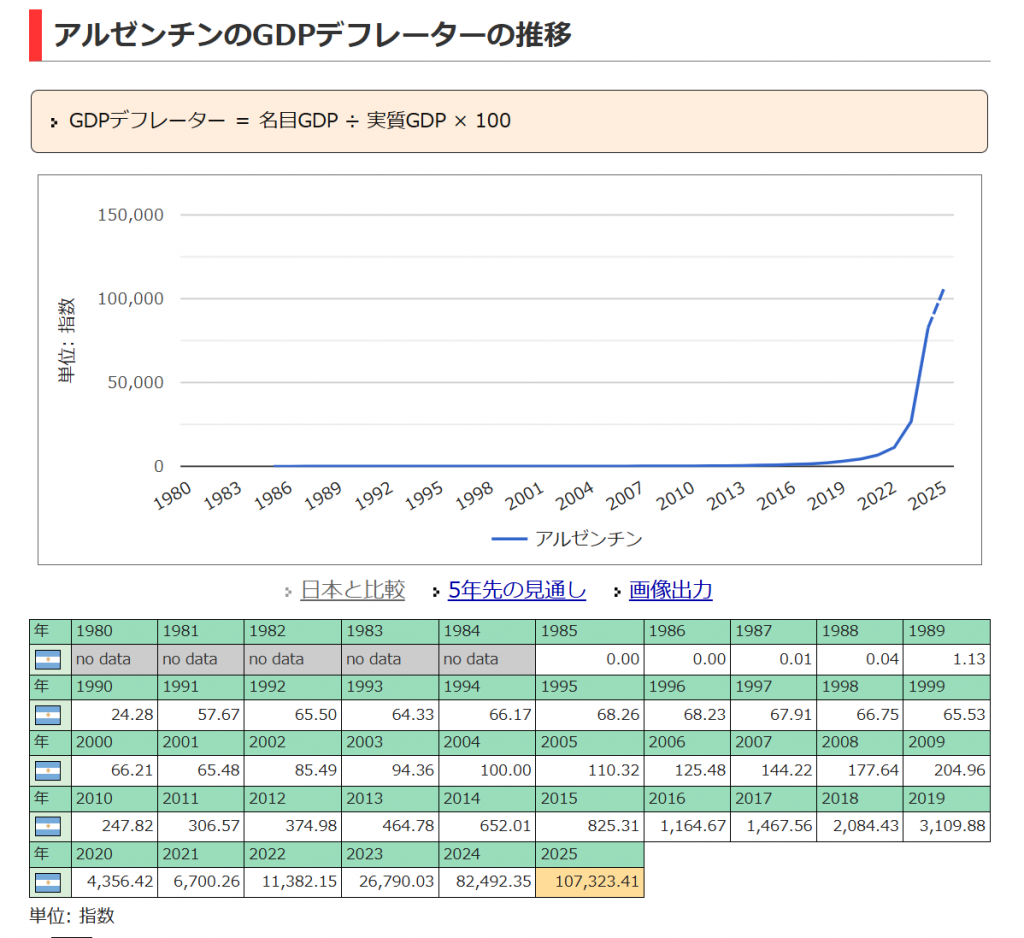Click the arrow bullet before 画像出力
Screen dimensions: 1024x938
pos(618,592)
